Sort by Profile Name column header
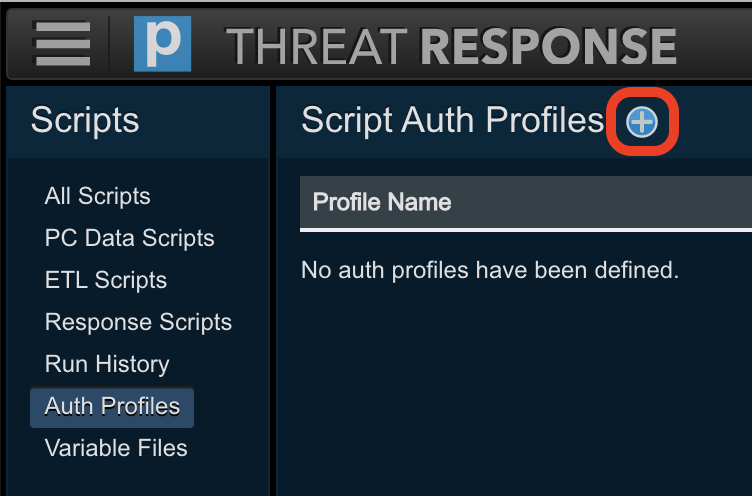This screenshot has height=496, width=752. point(382,202)
